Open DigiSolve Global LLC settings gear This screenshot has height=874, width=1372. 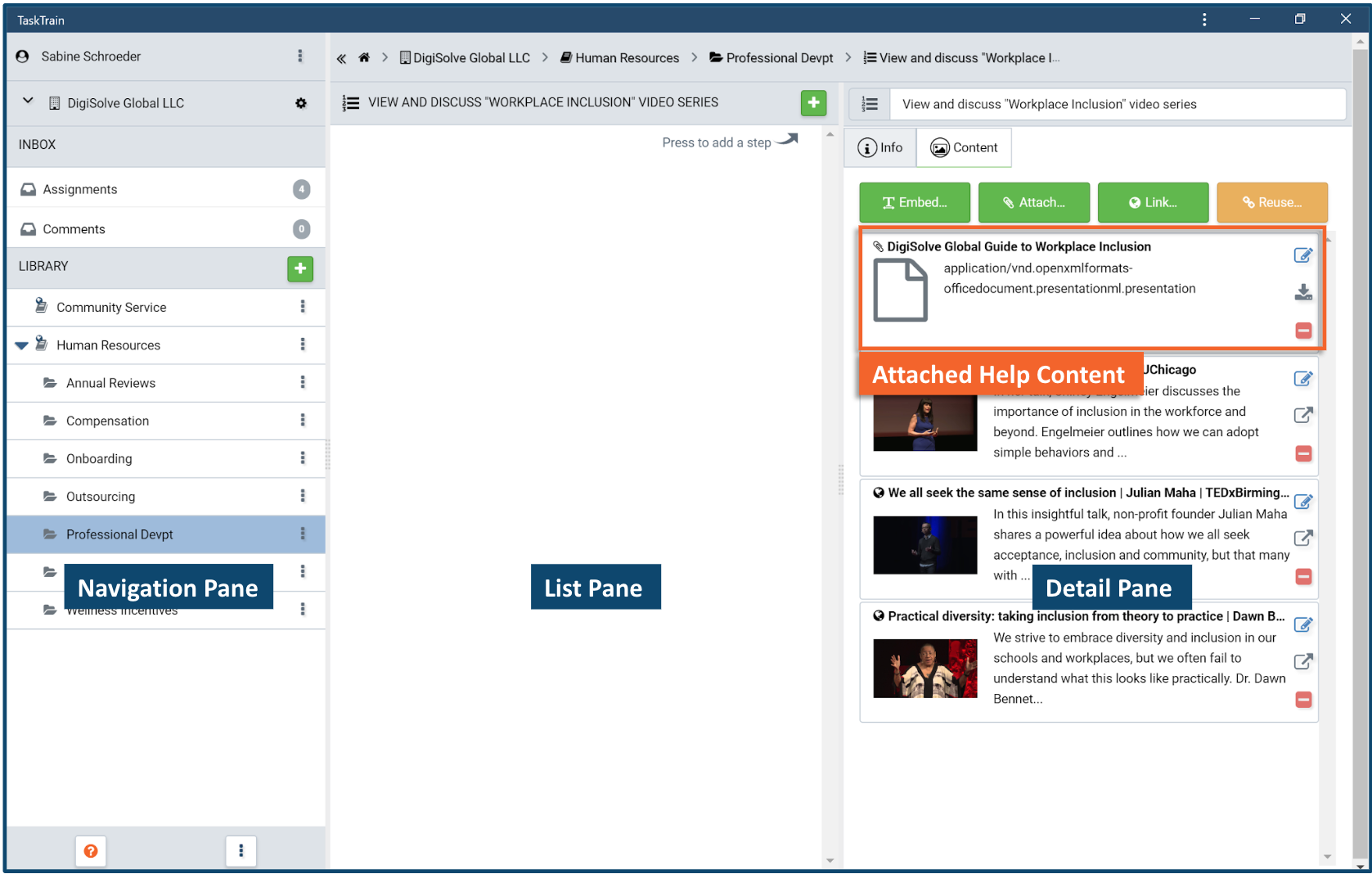pos(301,103)
